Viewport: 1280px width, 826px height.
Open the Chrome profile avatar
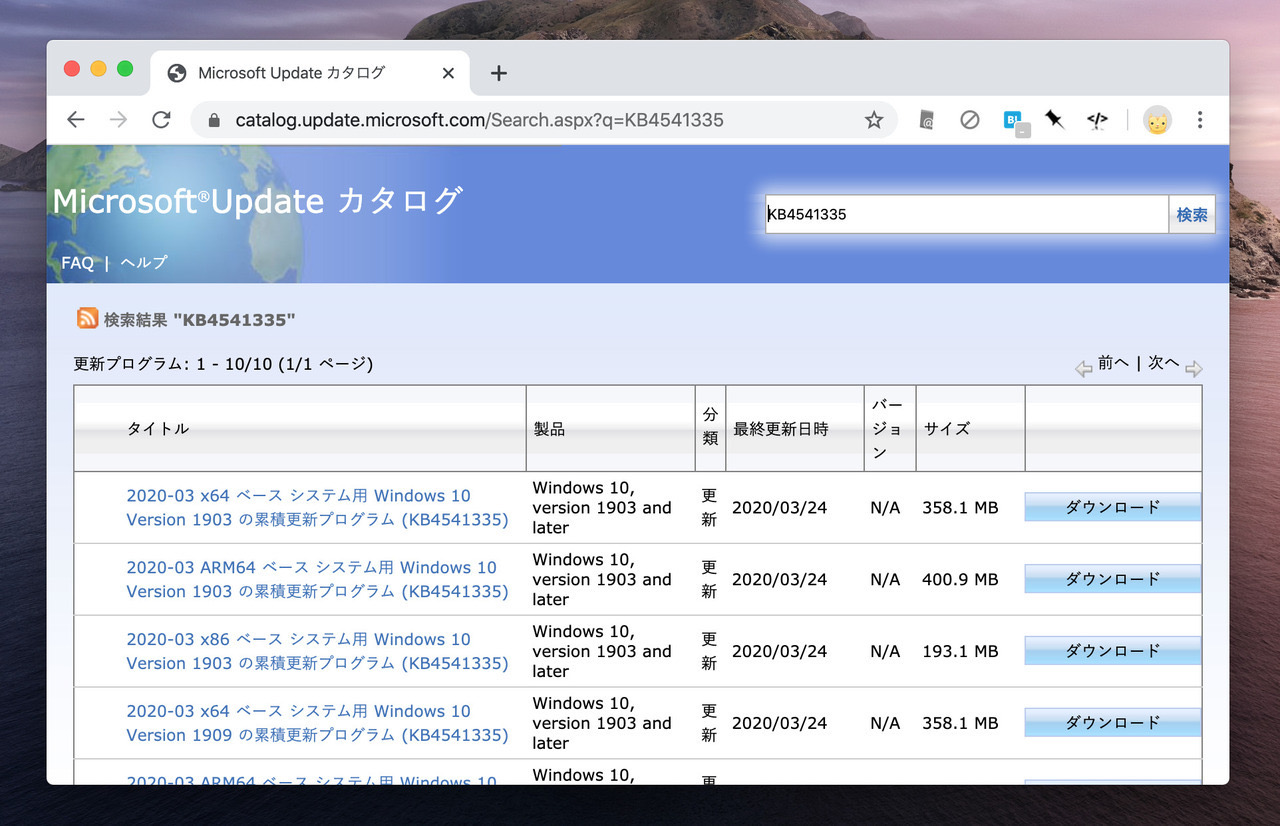coord(1157,120)
